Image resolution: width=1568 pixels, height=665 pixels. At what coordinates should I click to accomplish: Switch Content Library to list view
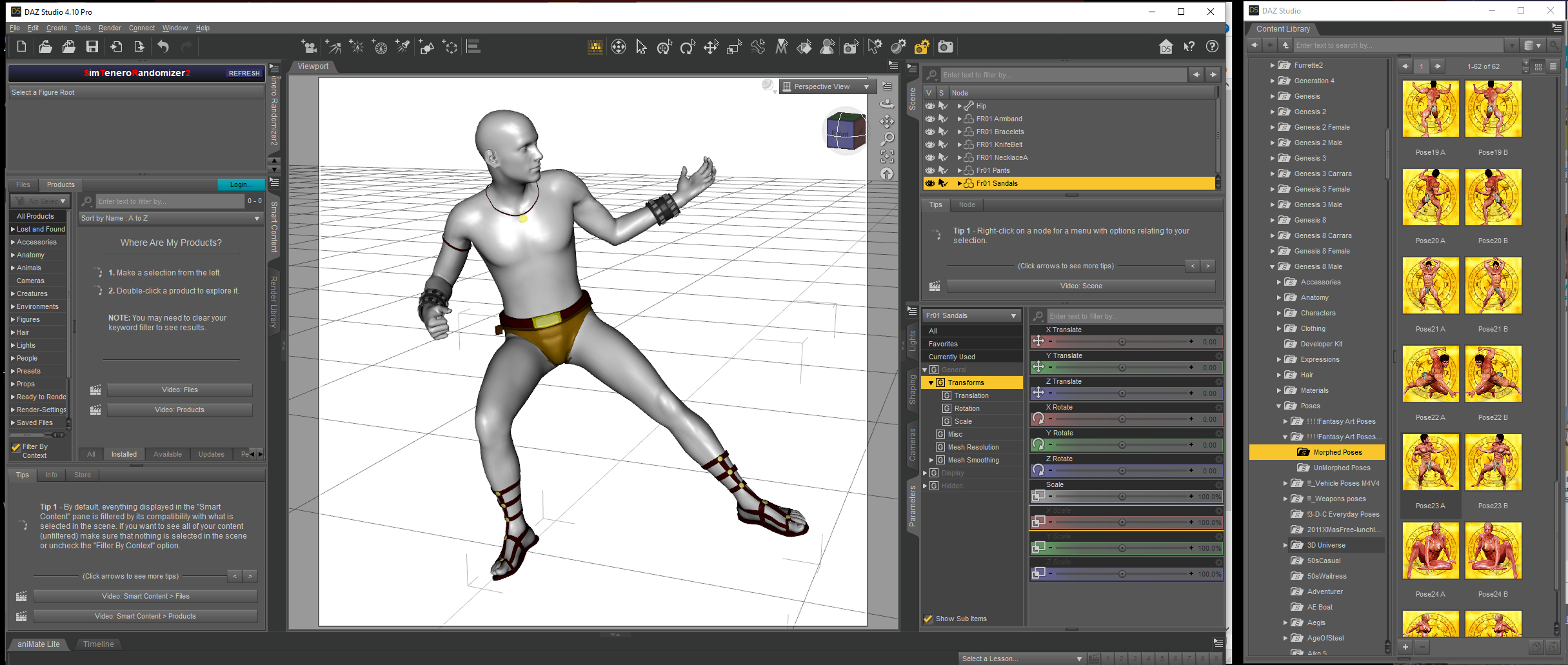coord(1553,66)
